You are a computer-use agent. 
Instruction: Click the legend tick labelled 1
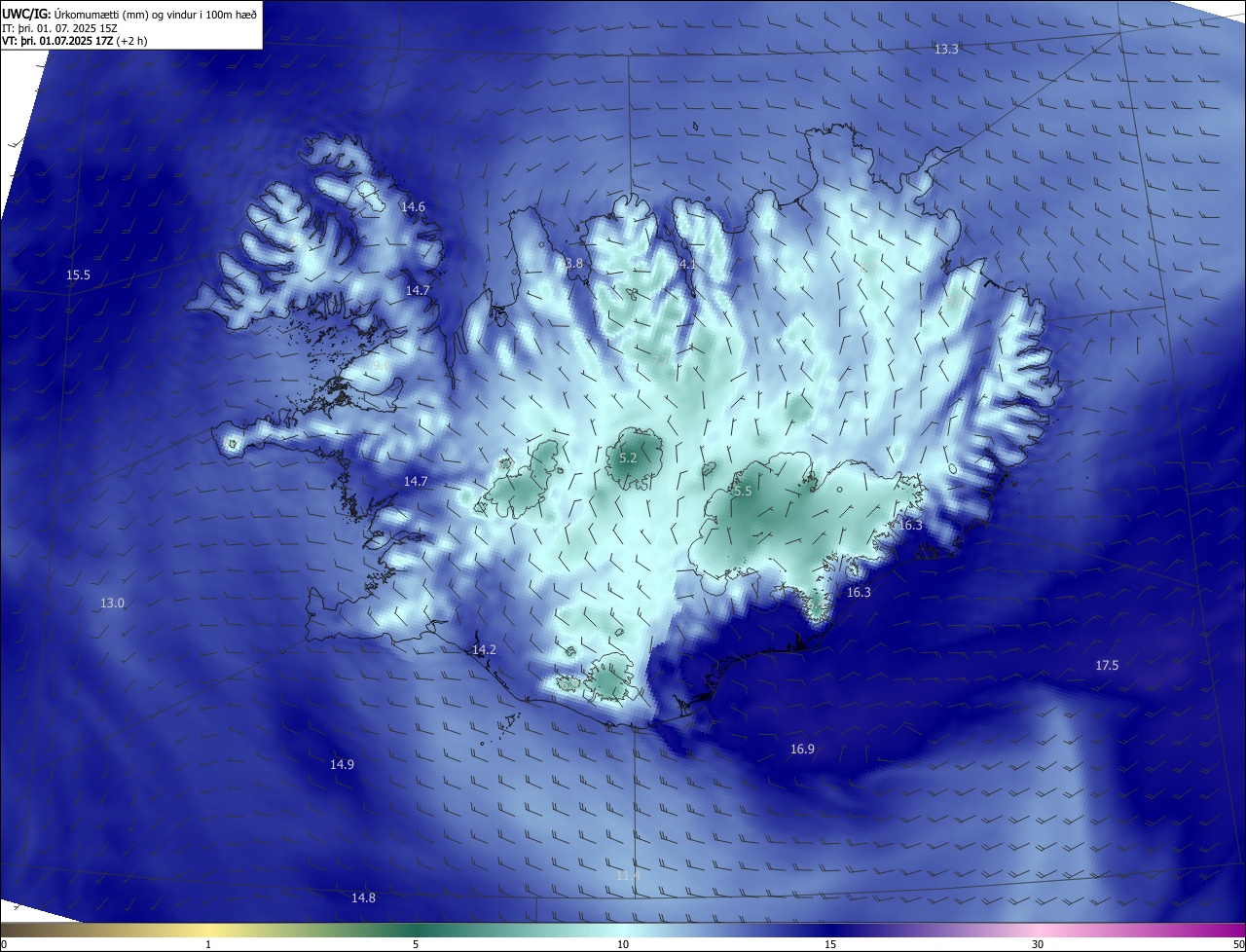pos(208,945)
